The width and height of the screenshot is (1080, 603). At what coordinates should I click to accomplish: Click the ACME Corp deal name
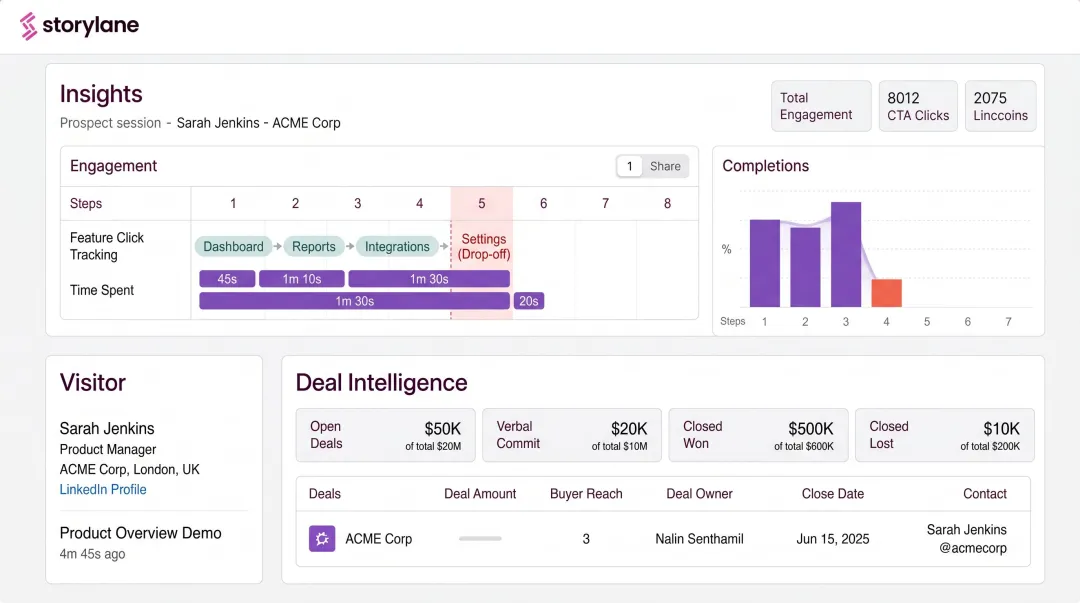point(378,539)
